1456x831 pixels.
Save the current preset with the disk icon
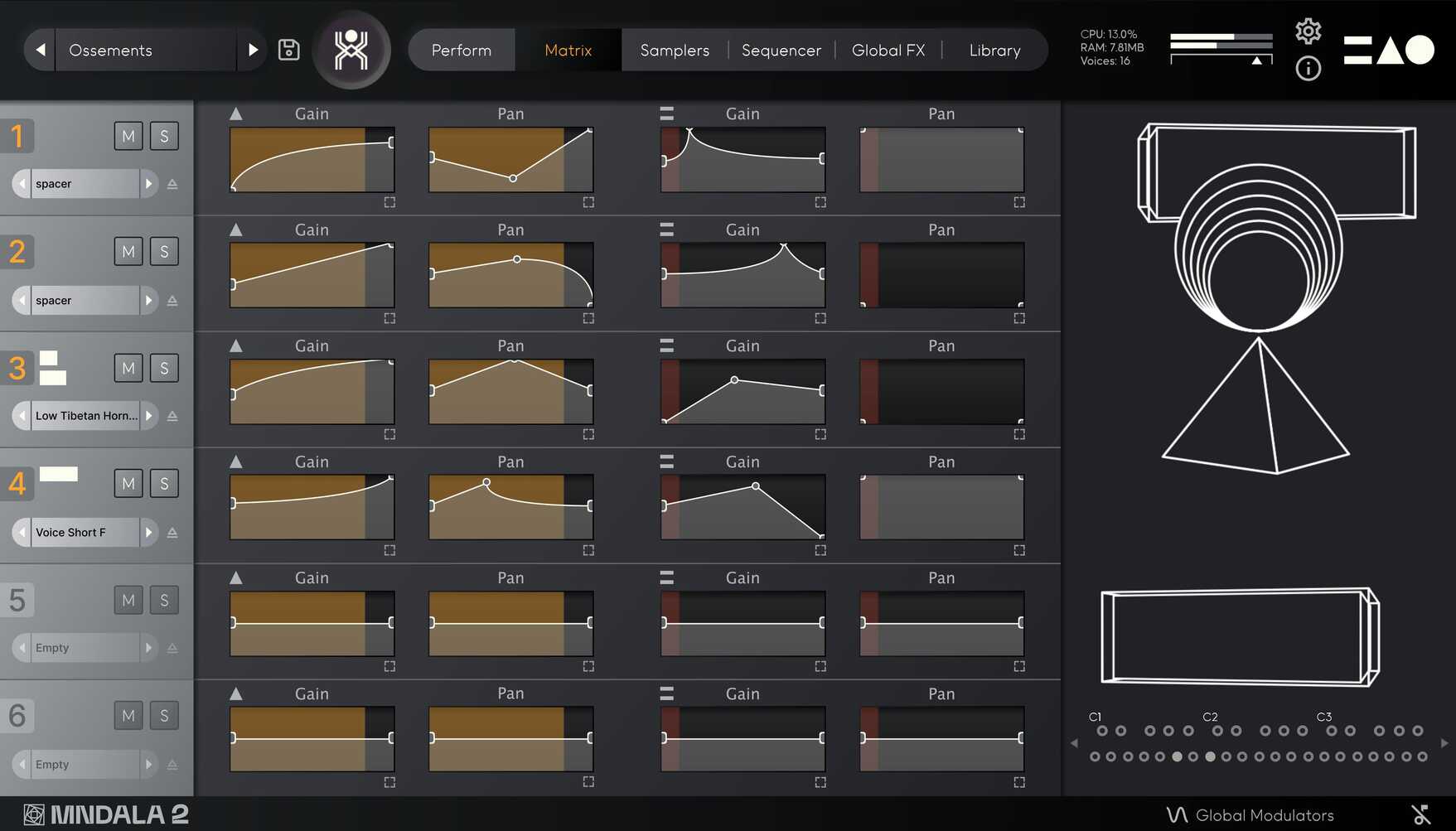[x=288, y=50]
